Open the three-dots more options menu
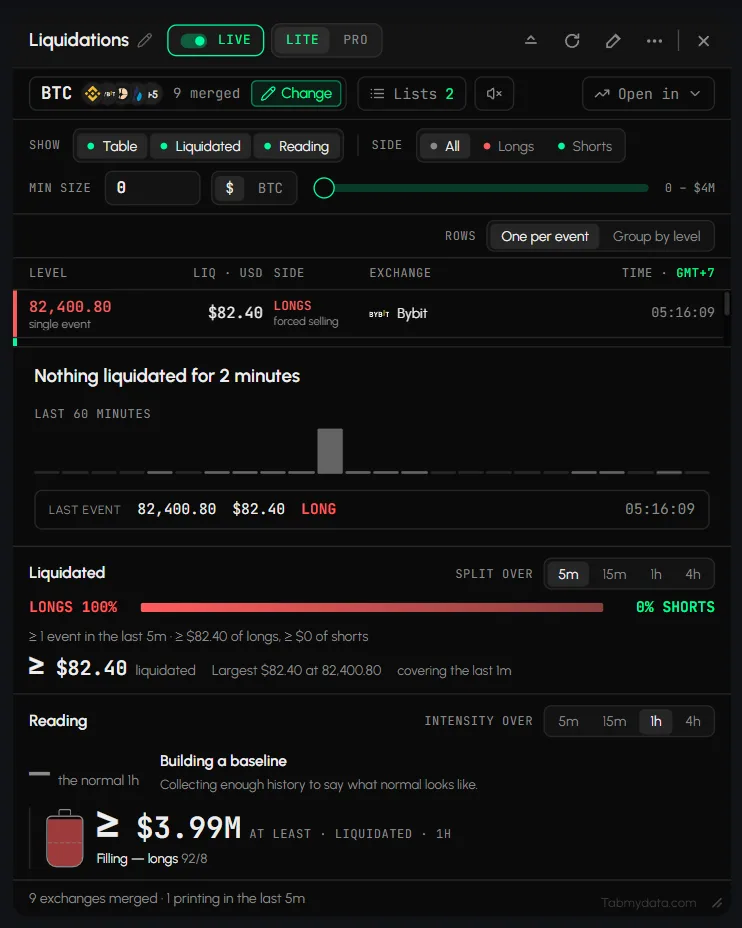This screenshot has width=742, height=928. point(654,41)
